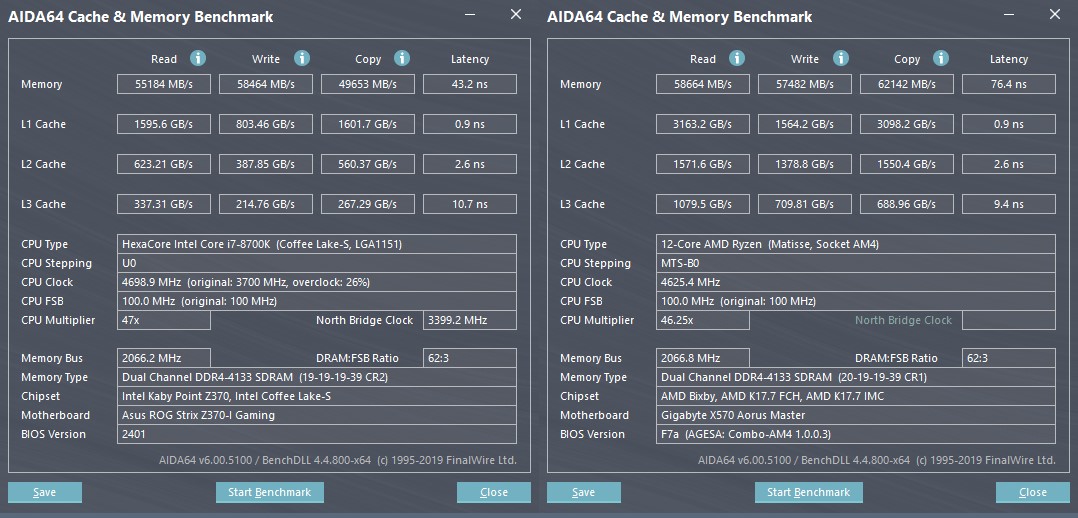This screenshot has width=1078, height=518.
Task: Click Copy info icon in left window
Action: pyautogui.click(x=402, y=58)
